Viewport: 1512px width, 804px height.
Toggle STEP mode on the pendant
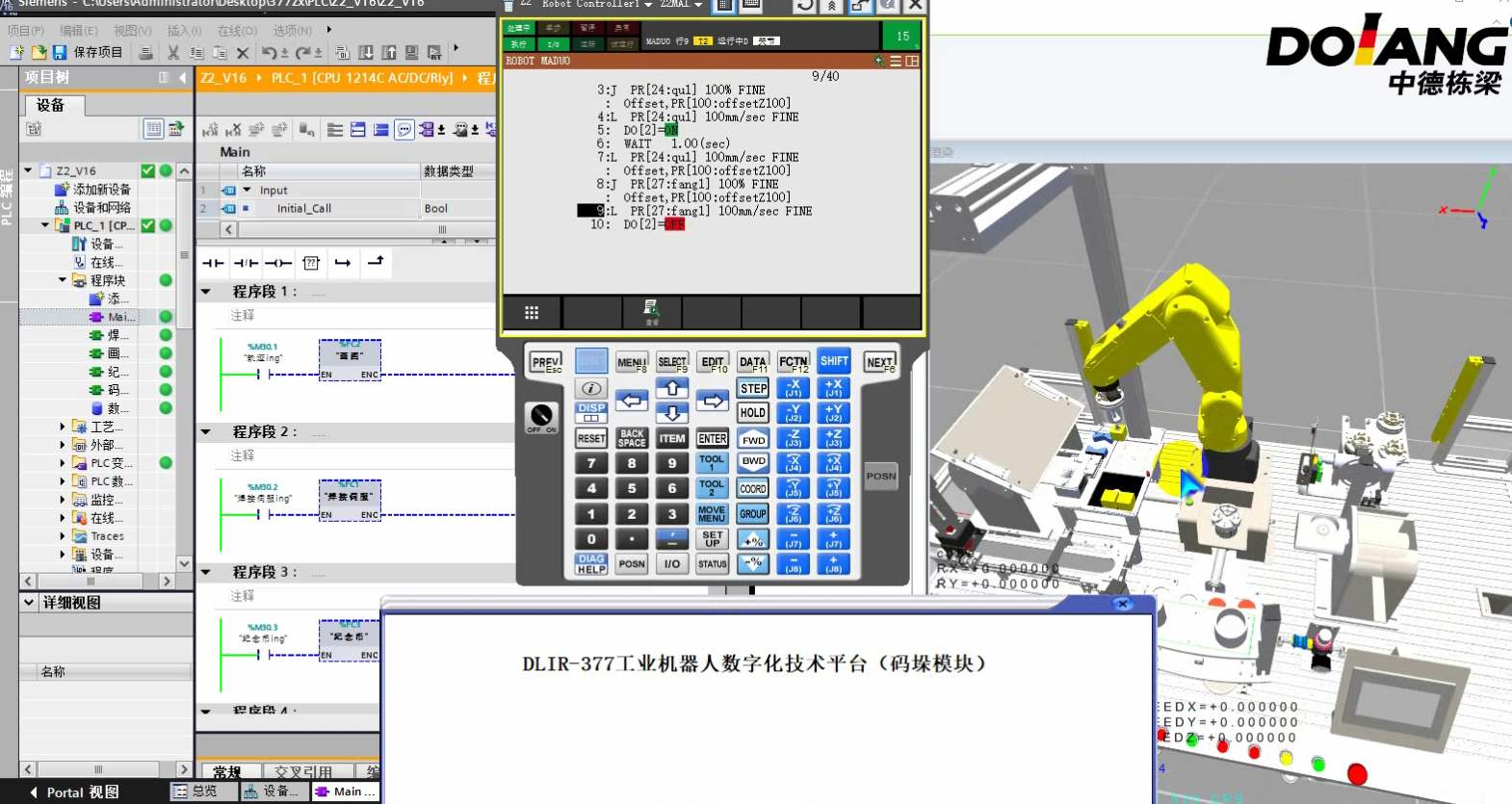tap(753, 388)
